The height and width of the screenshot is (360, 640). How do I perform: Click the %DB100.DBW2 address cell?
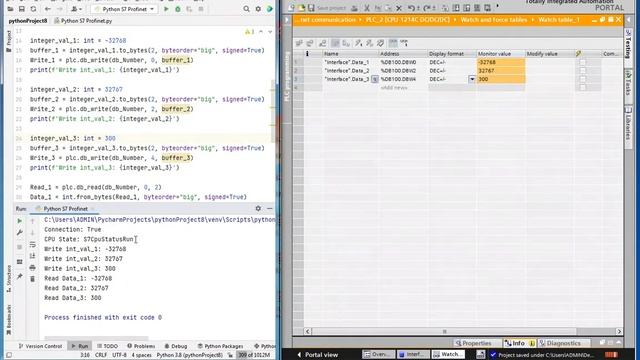pos(403,71)
